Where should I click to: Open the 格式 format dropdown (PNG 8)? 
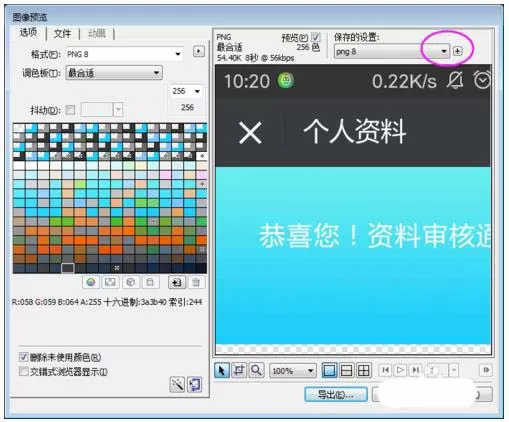click(125, 54)
